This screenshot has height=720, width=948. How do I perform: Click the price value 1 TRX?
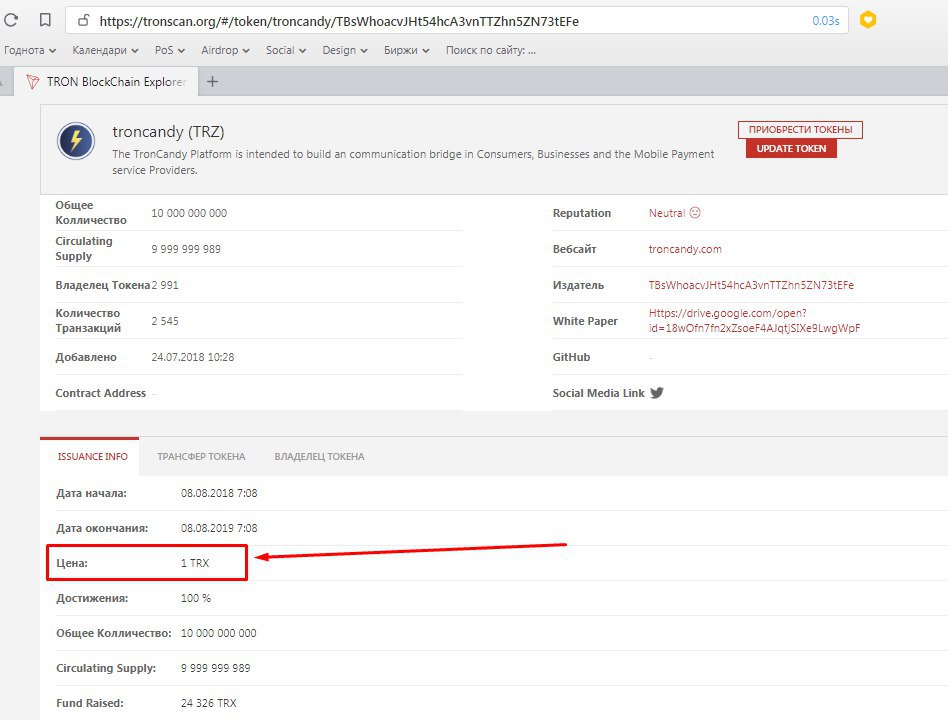pos(195,563)
